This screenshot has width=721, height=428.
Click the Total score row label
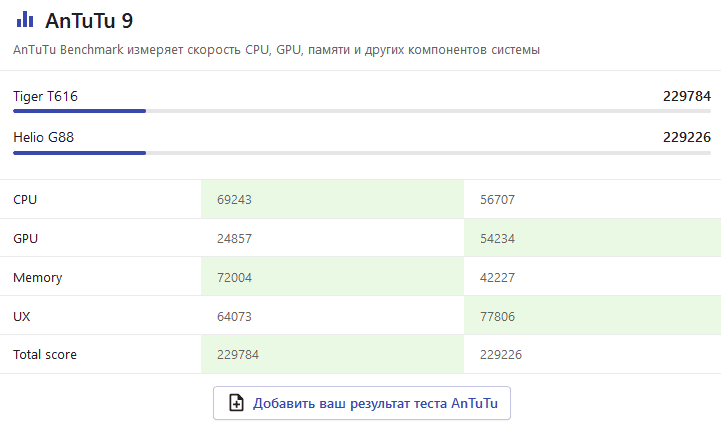[45, 354]
